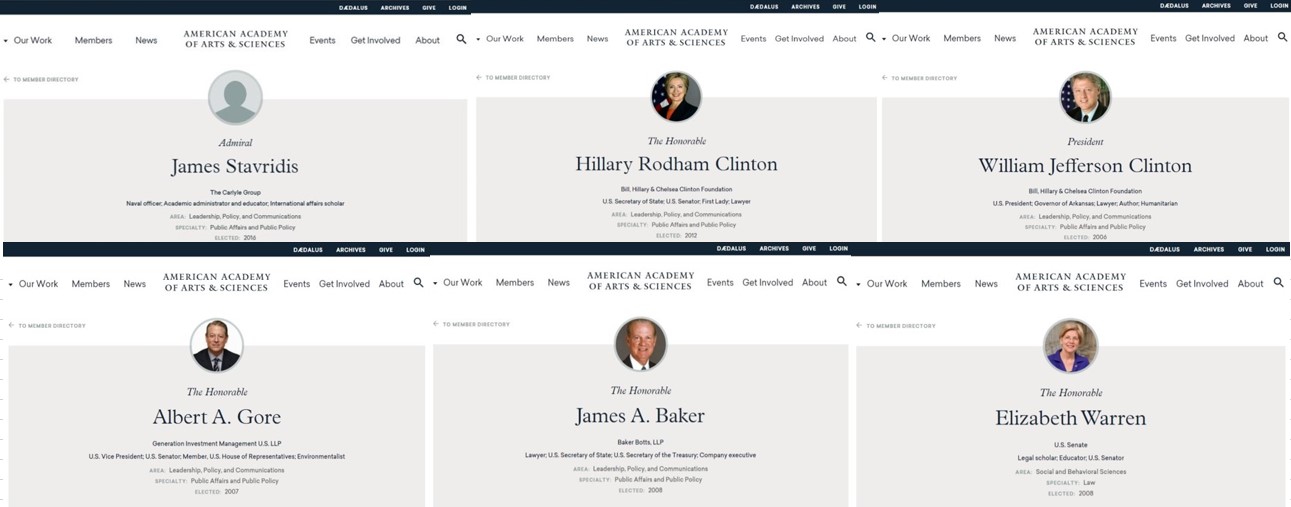Click 'To Member Directory' on Gore page
The height and width of the screenshot is (507, 1291).
coord(51,326)
